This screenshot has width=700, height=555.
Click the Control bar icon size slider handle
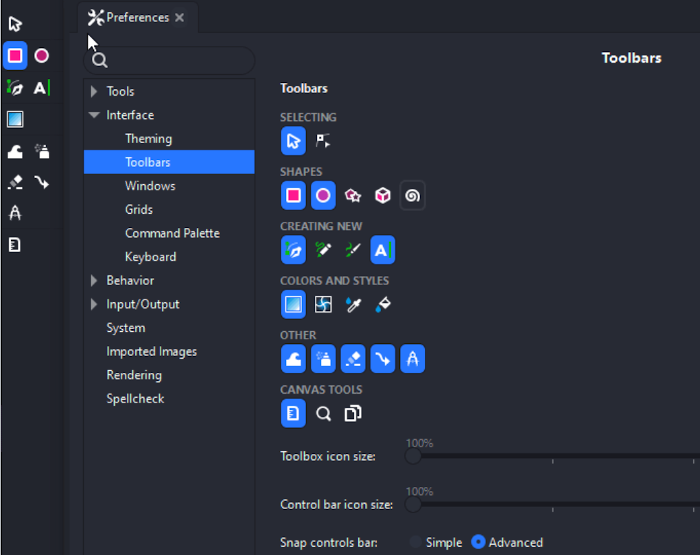pyautogui.click(x=413, y=505)
